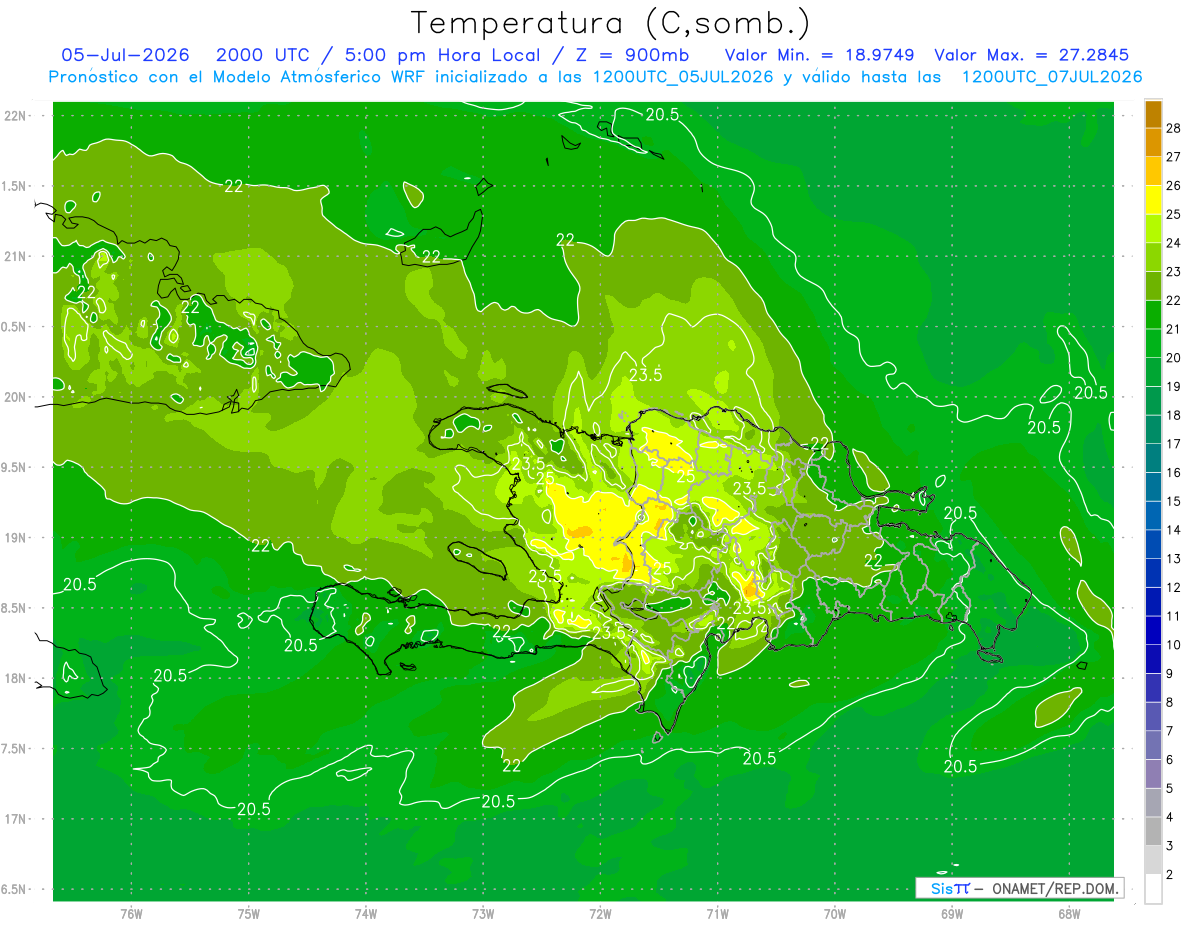1200x927 pixels.
Task: Pick the white legend swatch below 2
Action: click(x=1153, y=889)
